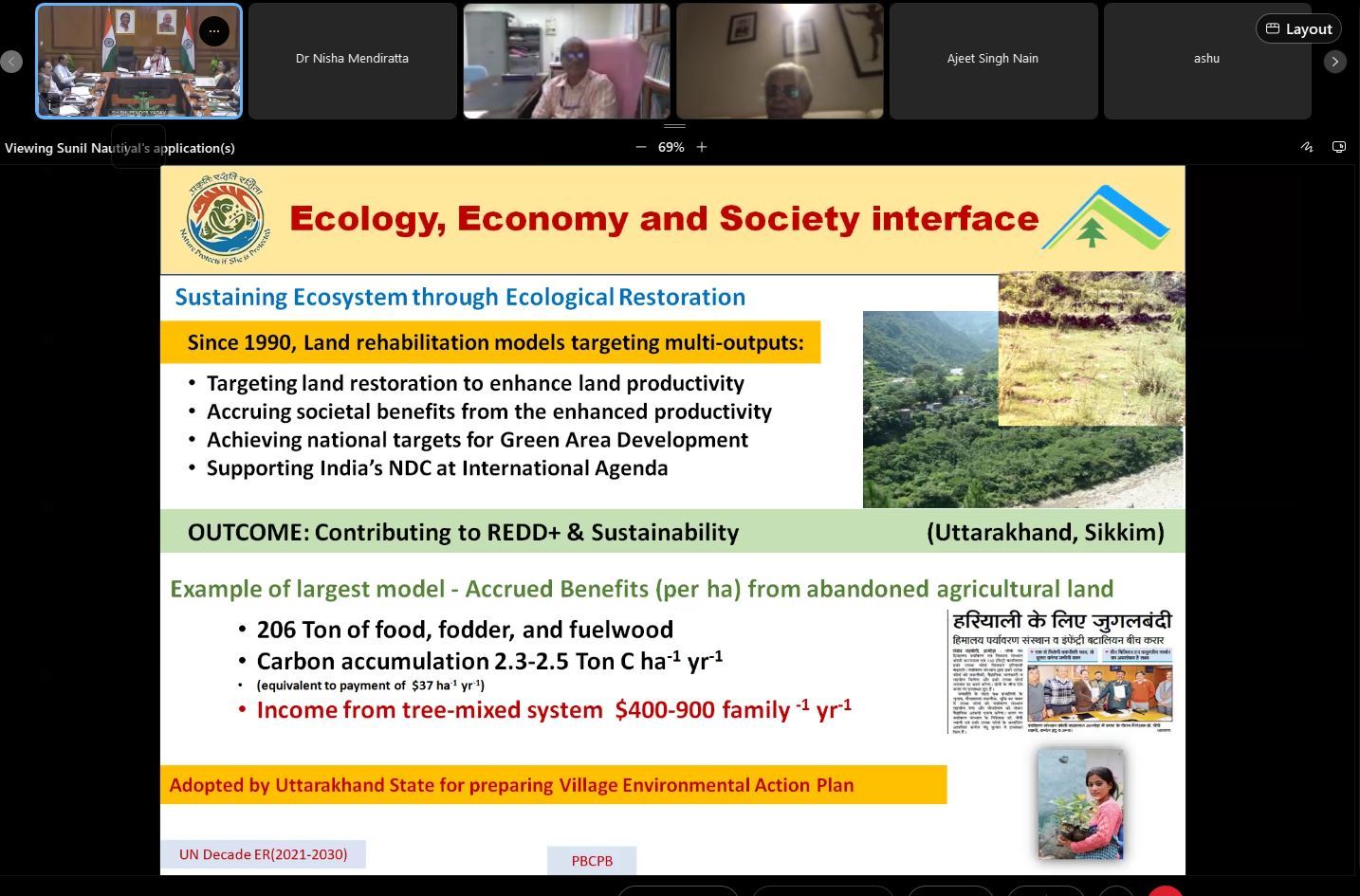The height and width of the screenshot is (896, 1360).
Task: Click the UN Decade ER(2021-2030) box
Action: tap(263, 854)
